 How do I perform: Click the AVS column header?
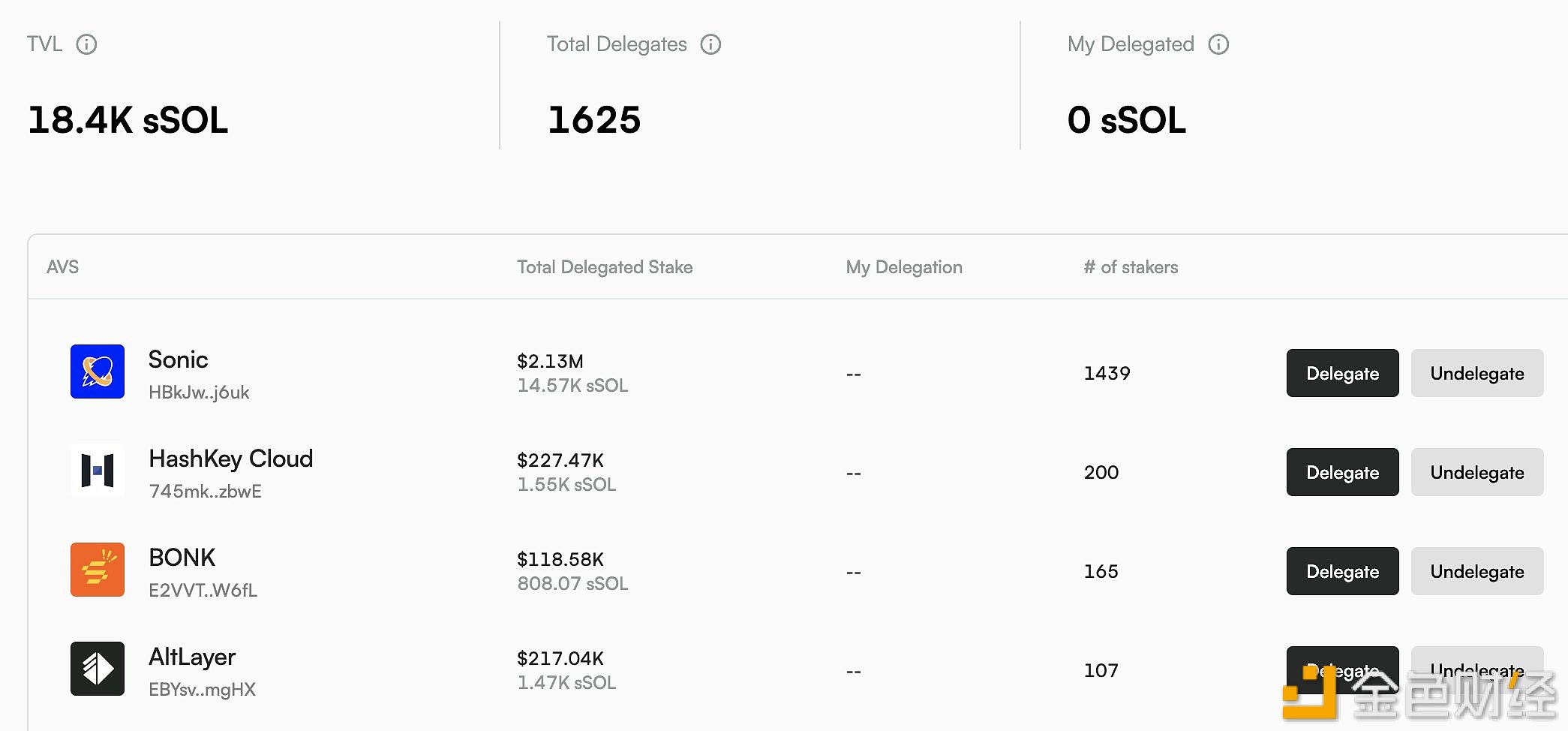tap(62, 267)
